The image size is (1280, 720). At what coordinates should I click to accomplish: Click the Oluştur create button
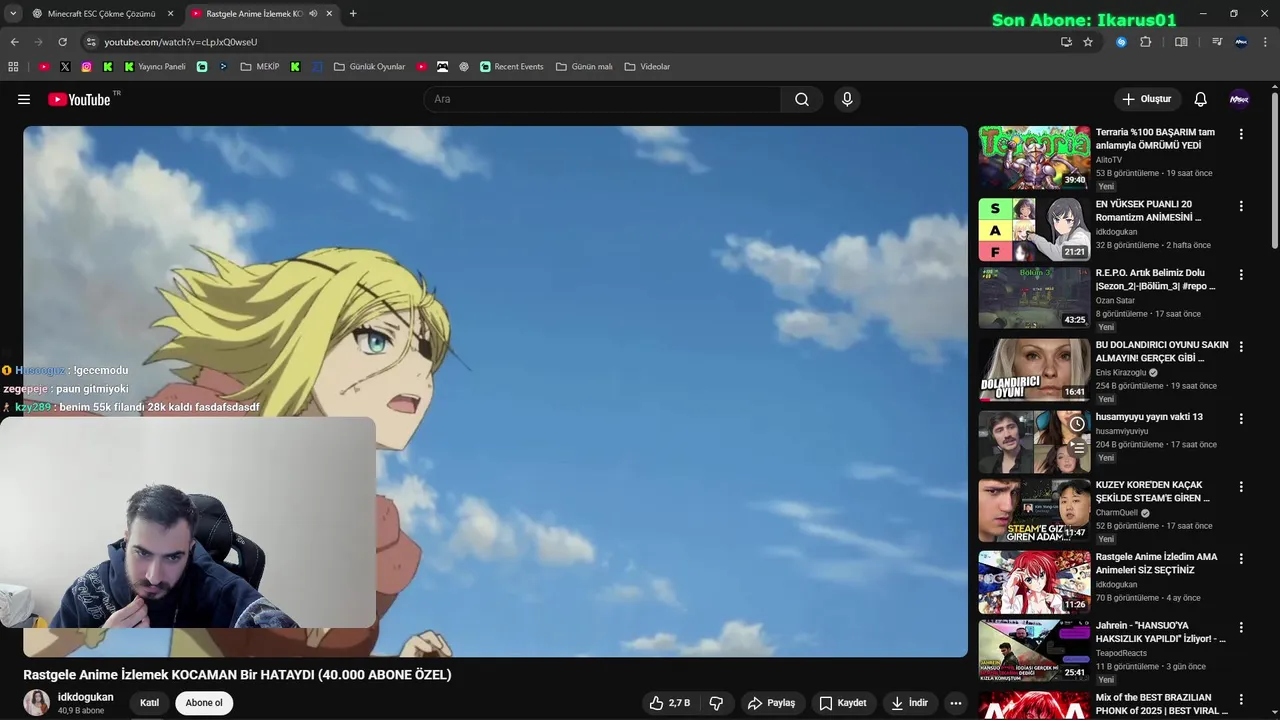point(1147,99)
